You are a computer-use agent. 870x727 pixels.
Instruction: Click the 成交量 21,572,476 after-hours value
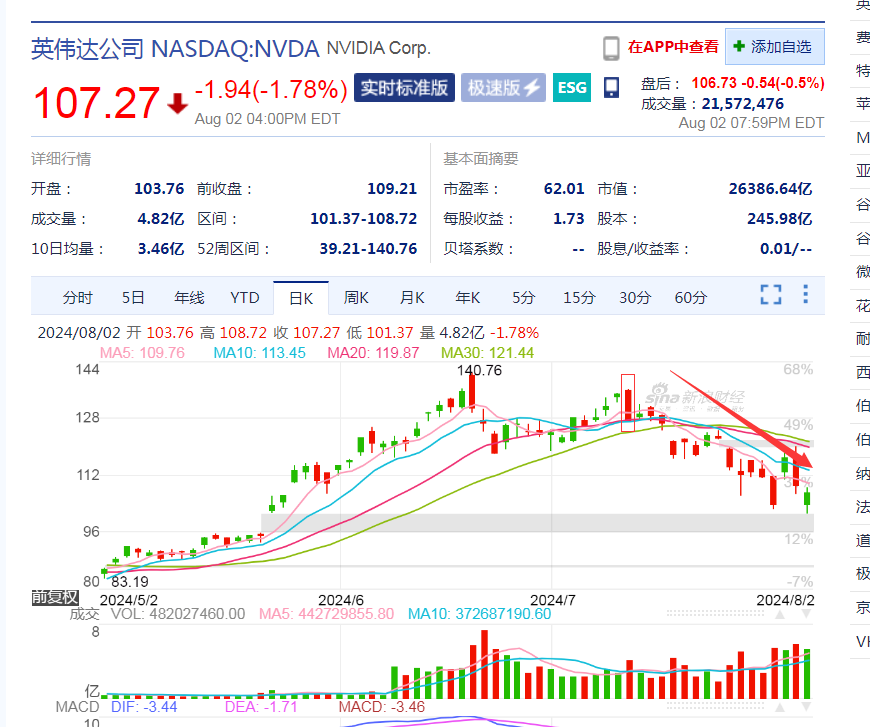coord(742,104)
